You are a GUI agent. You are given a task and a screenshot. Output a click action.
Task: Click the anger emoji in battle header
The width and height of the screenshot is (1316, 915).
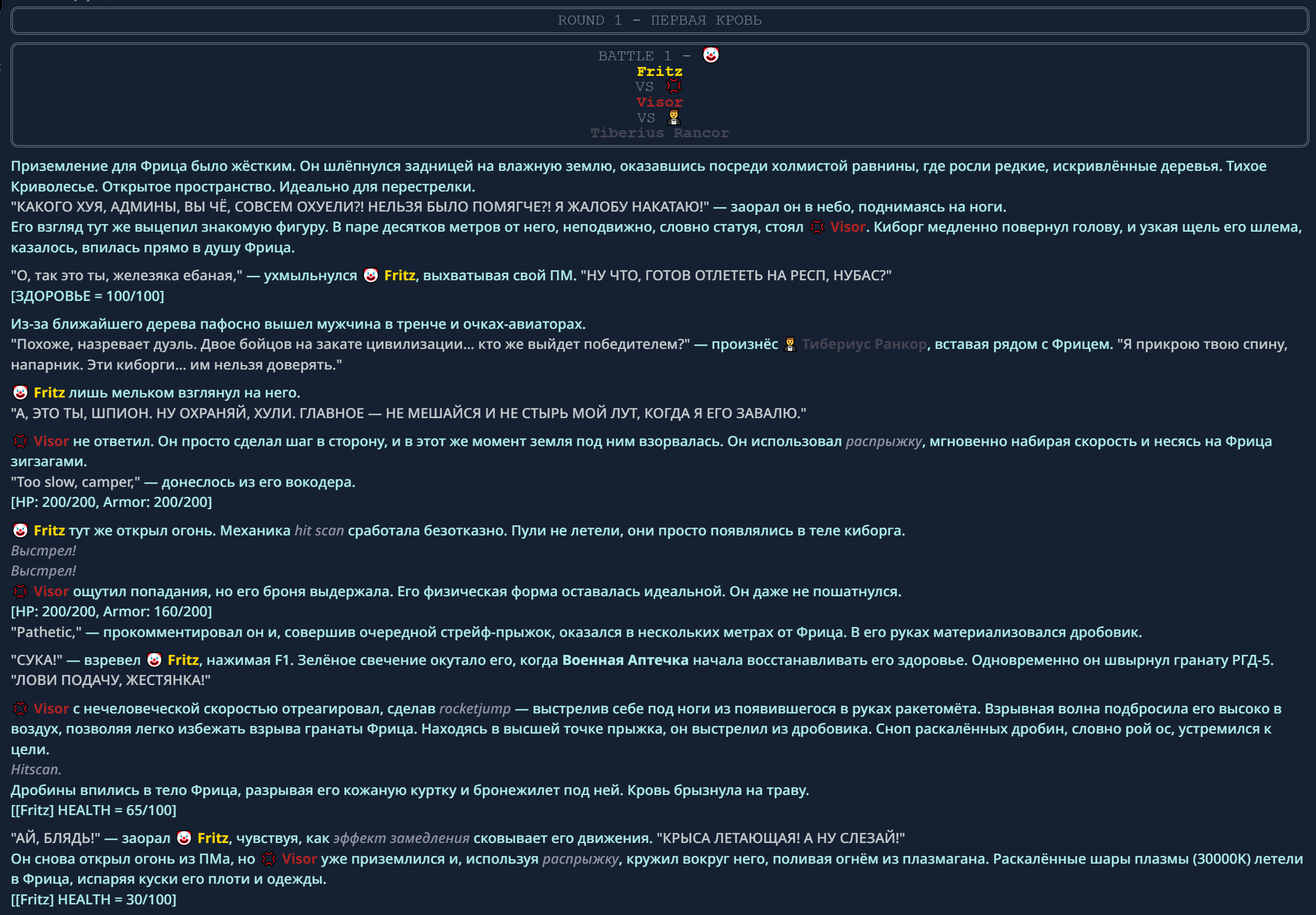[674, 87]
